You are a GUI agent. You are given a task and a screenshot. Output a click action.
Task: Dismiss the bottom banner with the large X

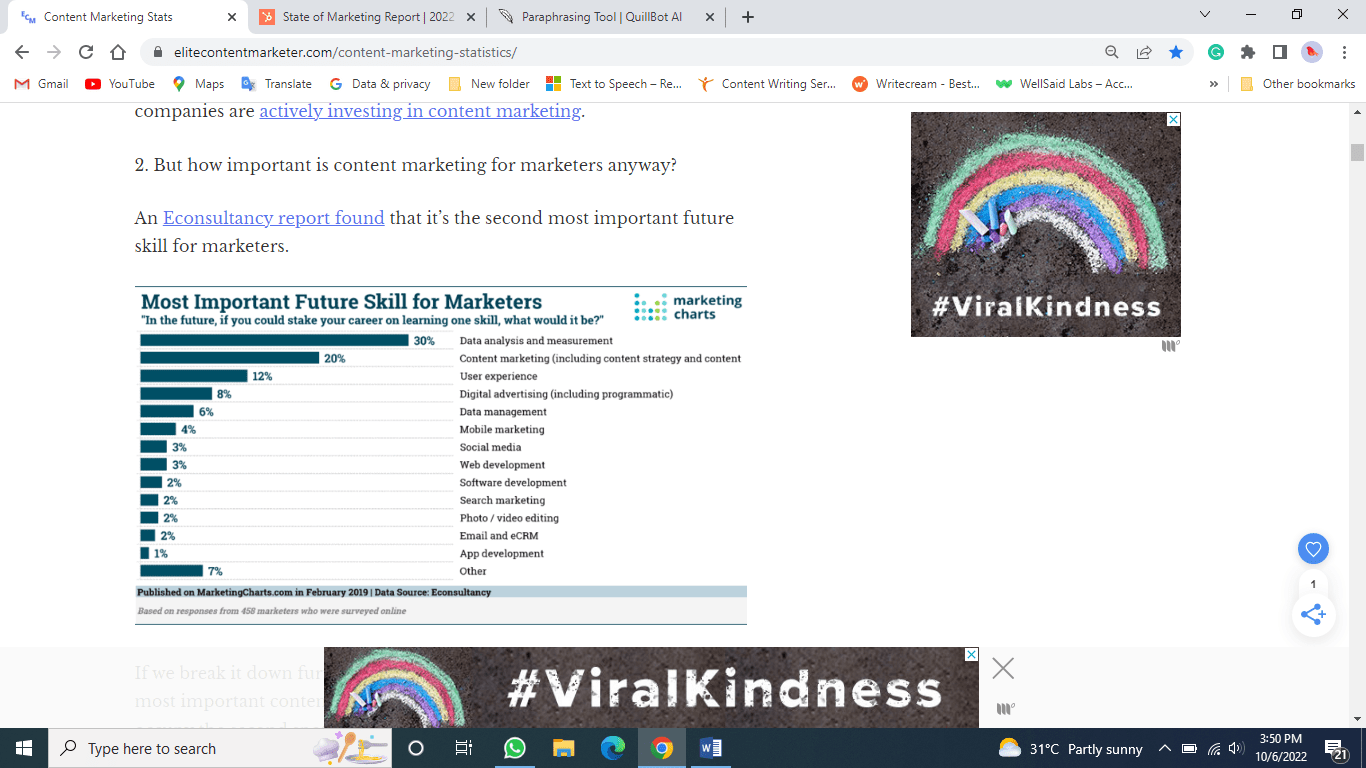click(1003, 668)
